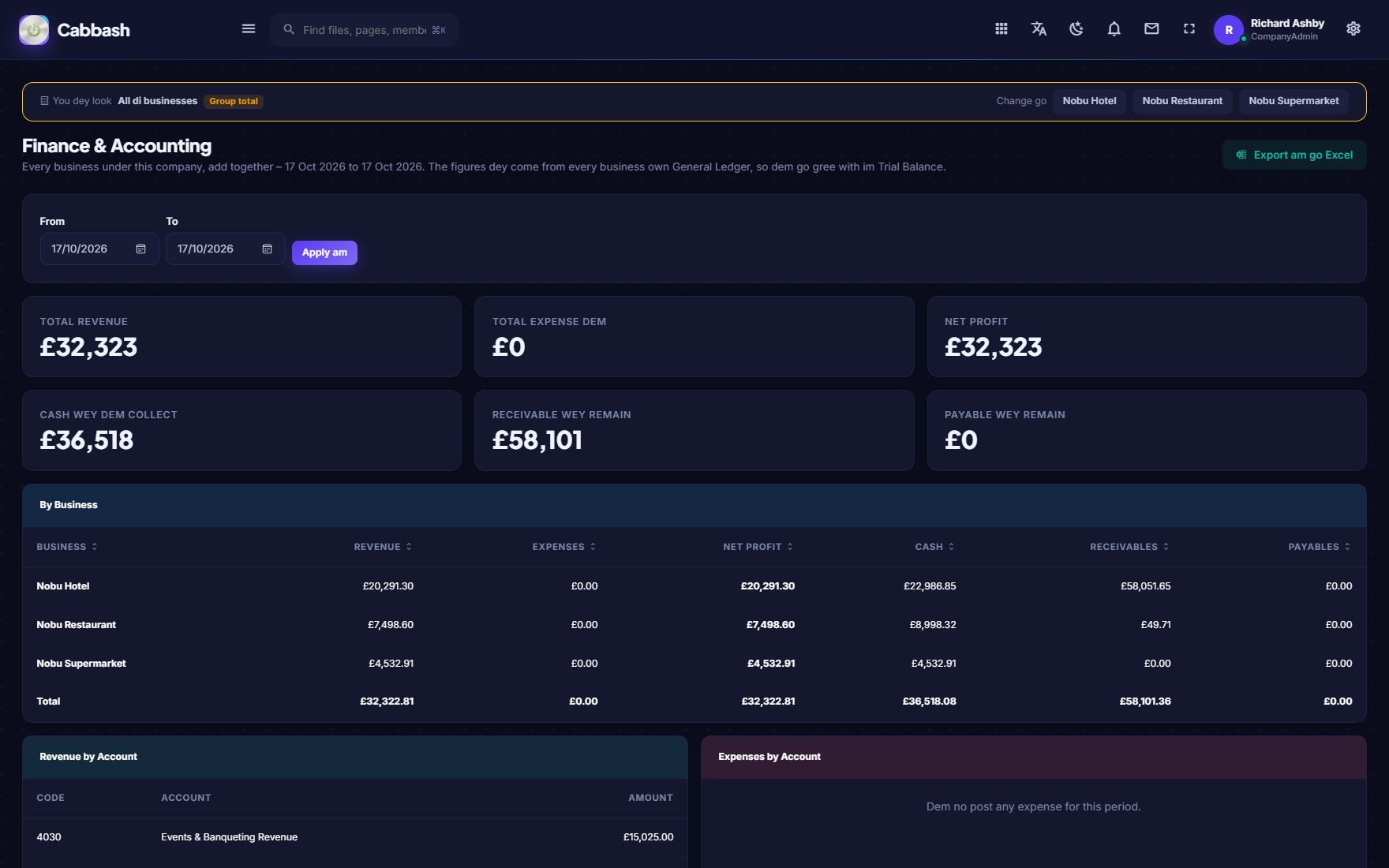Click Nobu Hotel receivables £58,051.65

coord(1146,586)
